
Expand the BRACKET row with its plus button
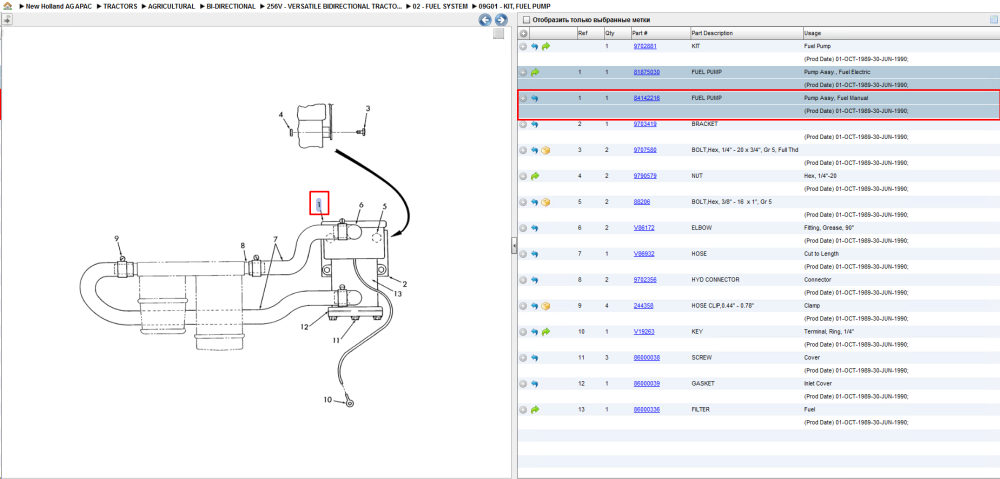pyautogui.click(x=523, y=124)
